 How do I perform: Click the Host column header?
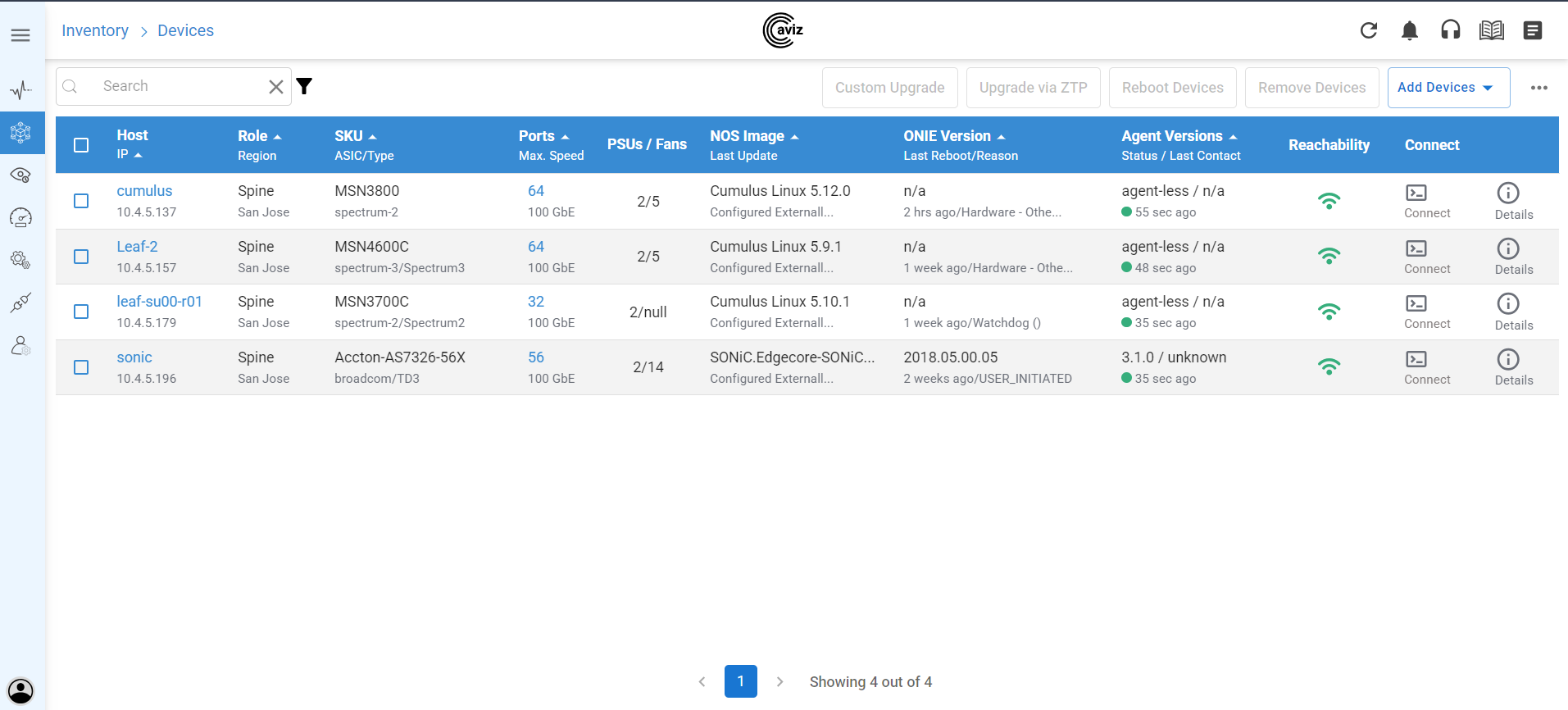tap(132, 135)
